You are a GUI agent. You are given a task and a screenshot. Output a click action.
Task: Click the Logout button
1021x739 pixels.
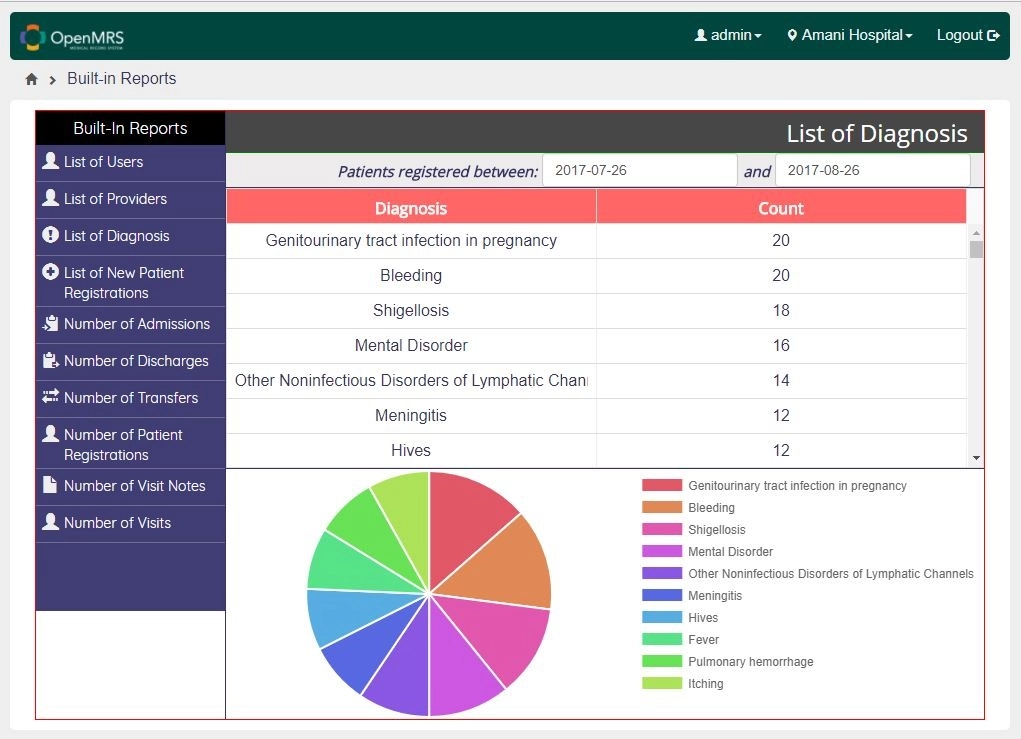click(x=966, y=34)
